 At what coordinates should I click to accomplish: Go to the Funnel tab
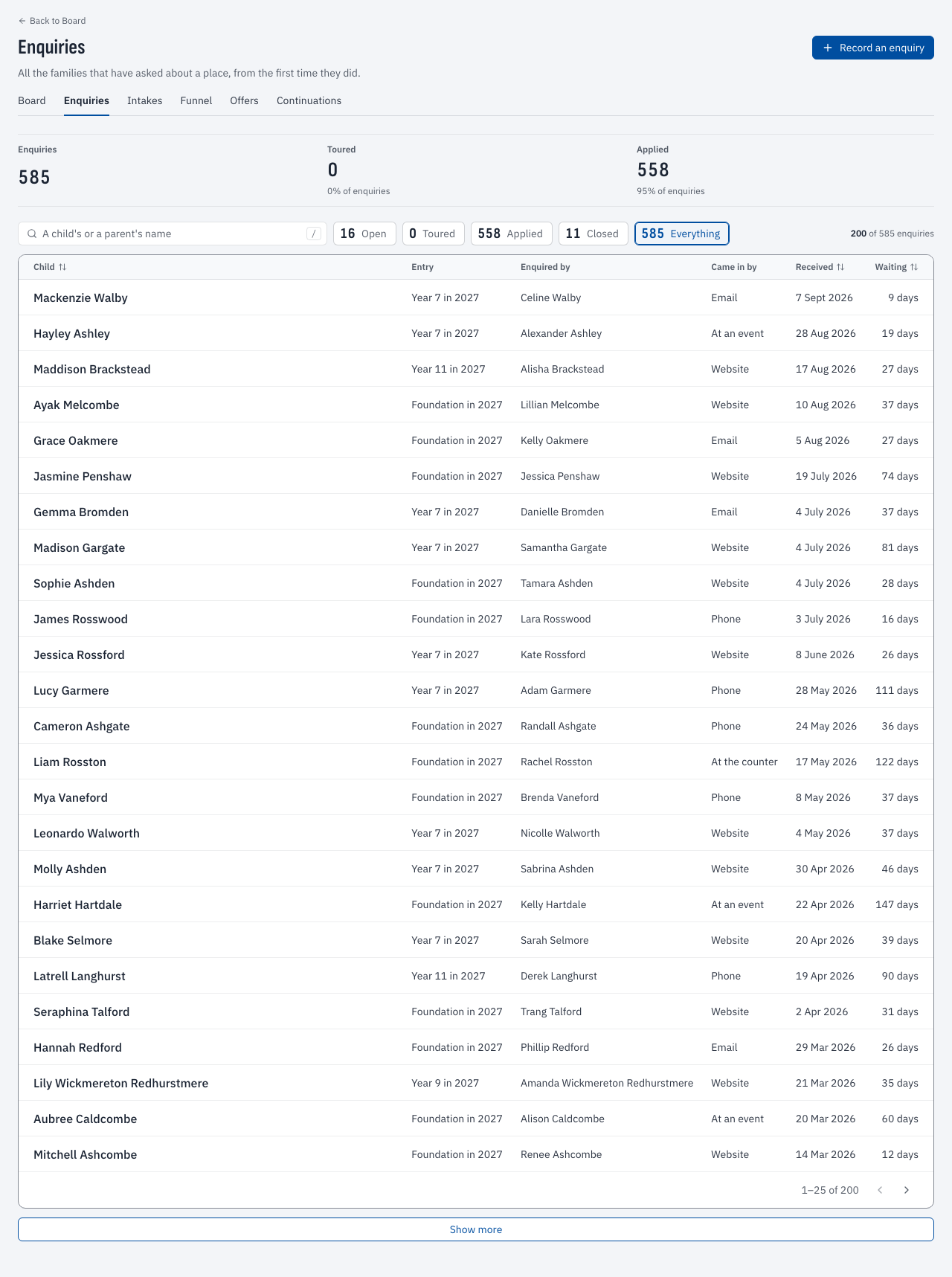point(196,100)
